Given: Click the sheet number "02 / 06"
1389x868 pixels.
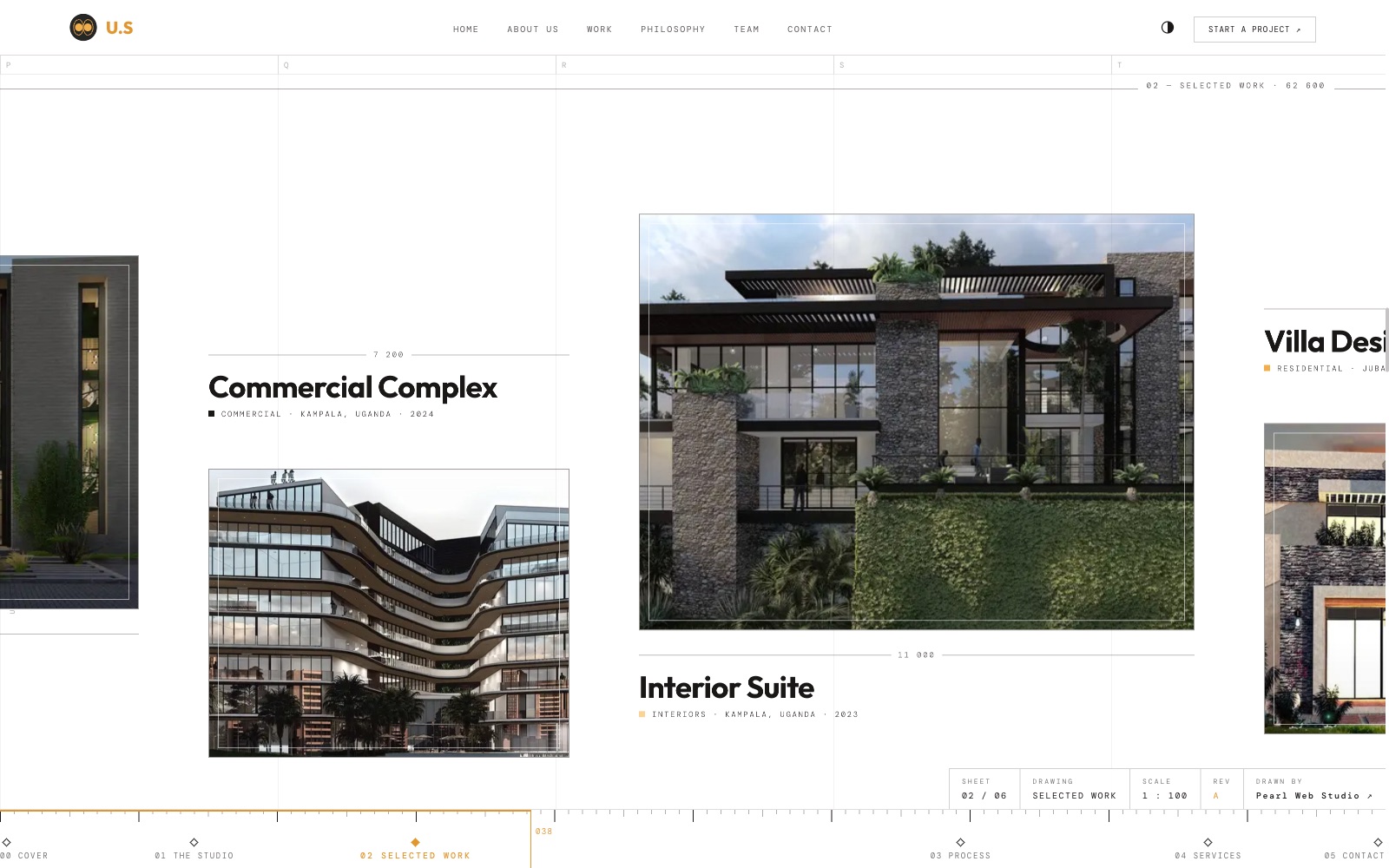Looking at the screenshot, I should click(984, 796).
